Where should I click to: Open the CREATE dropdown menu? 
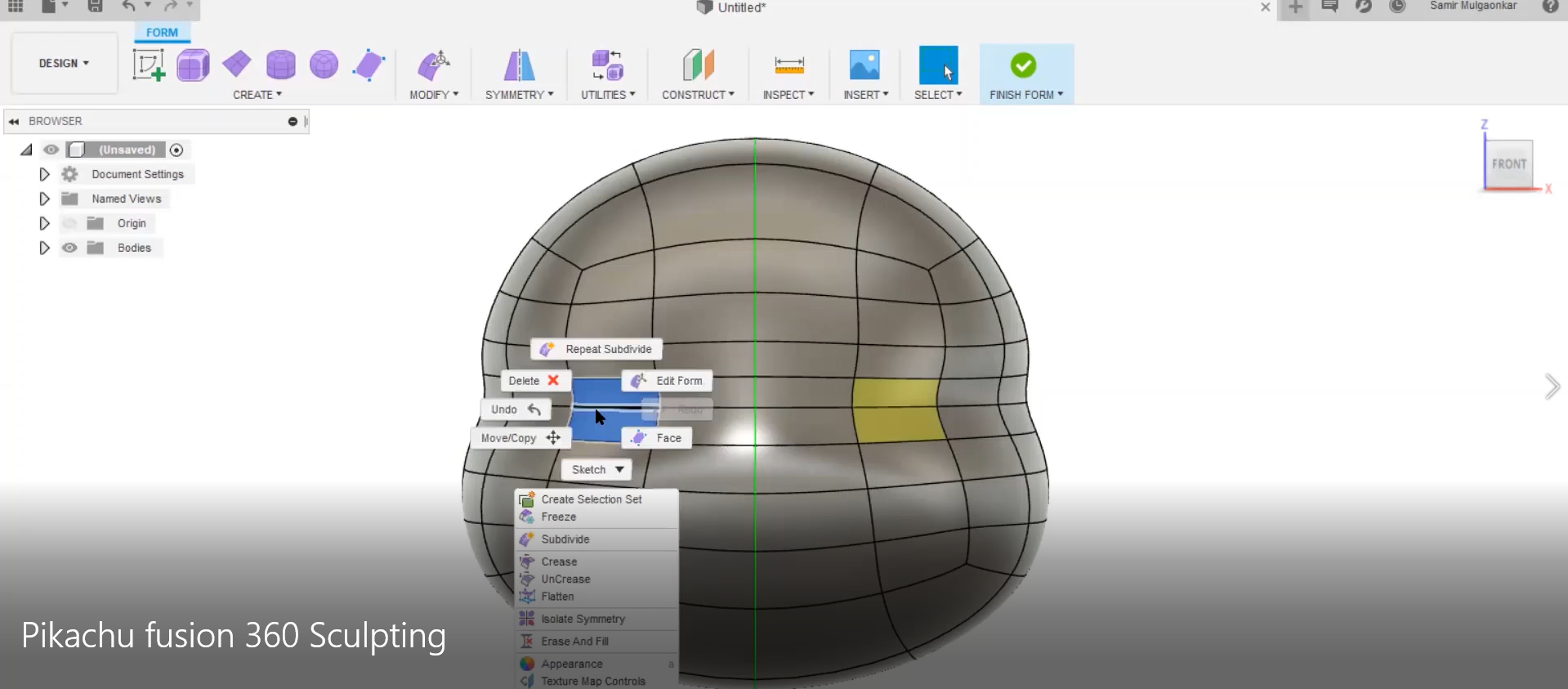[257, 95]
